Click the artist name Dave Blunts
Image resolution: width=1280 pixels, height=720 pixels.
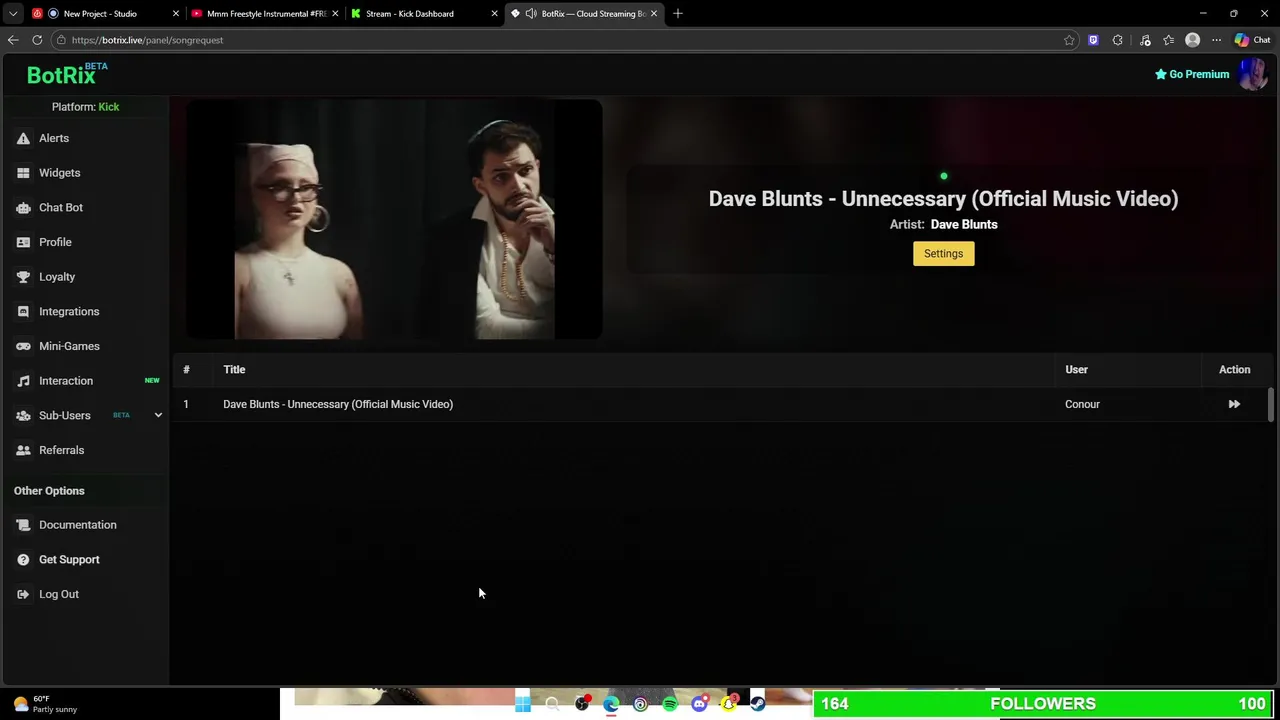964,225
